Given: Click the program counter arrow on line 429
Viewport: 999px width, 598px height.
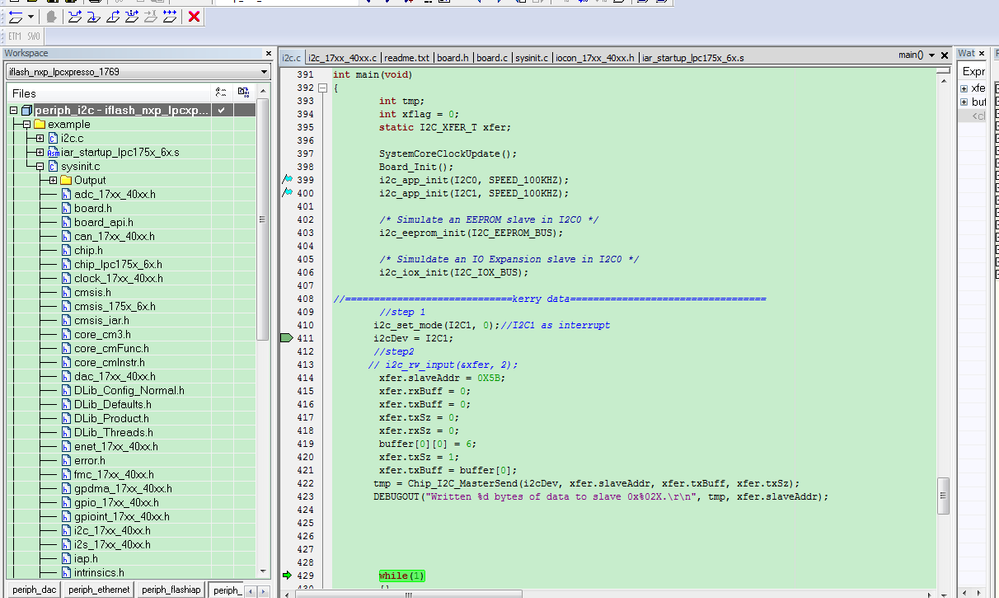Looking at the screenshot, I should coord(287,575).
